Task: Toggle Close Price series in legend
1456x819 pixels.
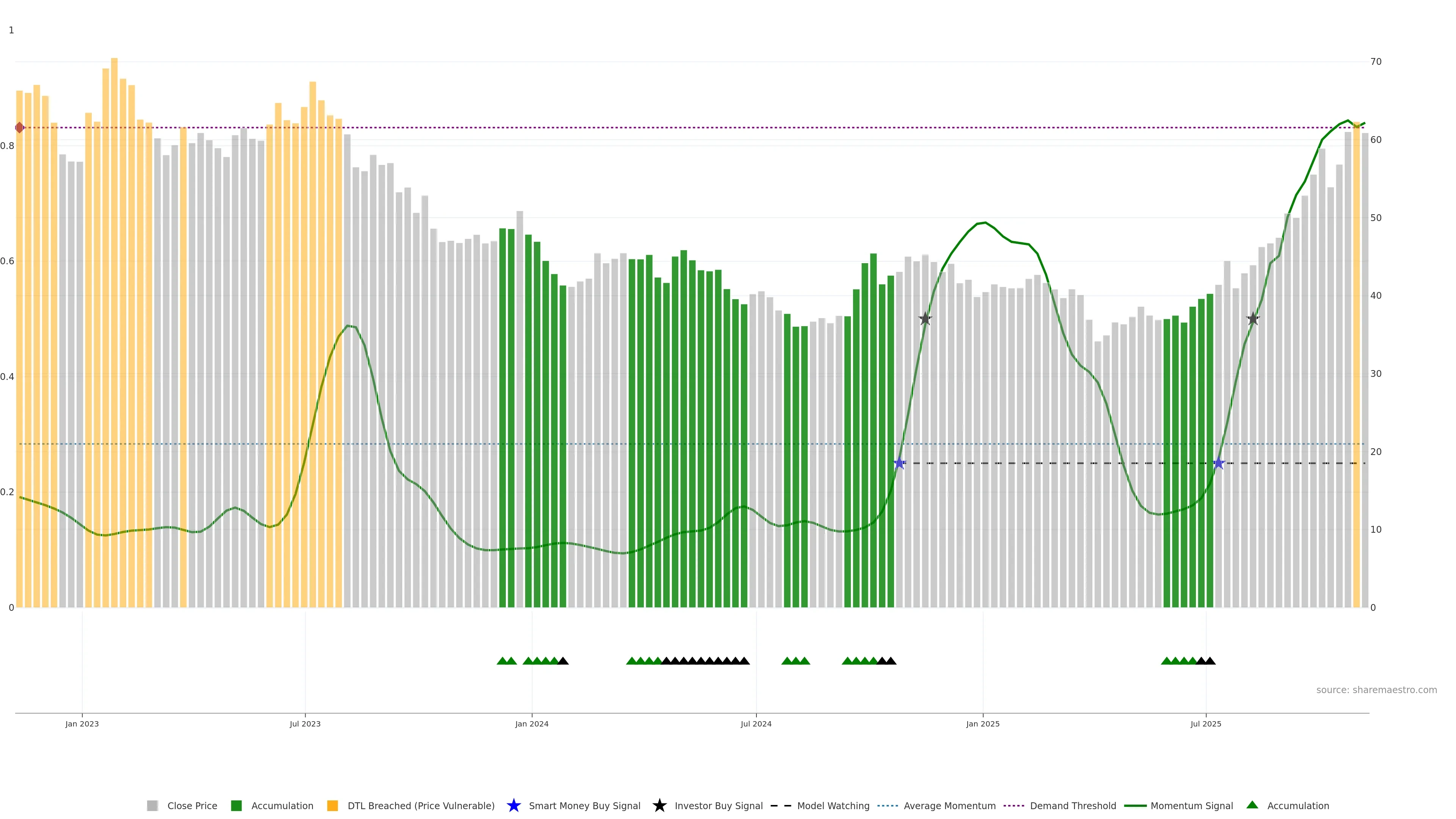Action: pos(192,806)
